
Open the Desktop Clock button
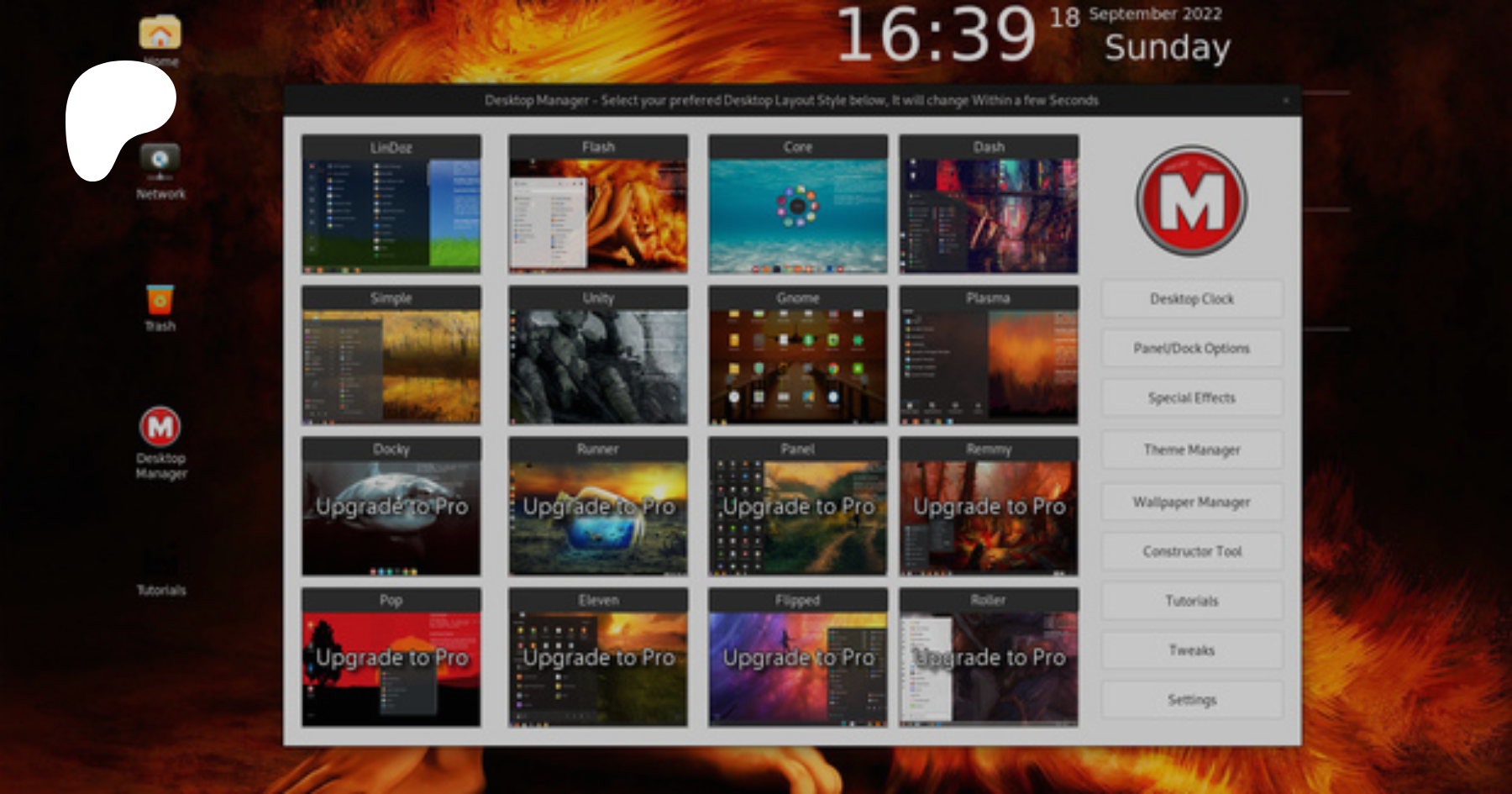tap(1191, 299)
